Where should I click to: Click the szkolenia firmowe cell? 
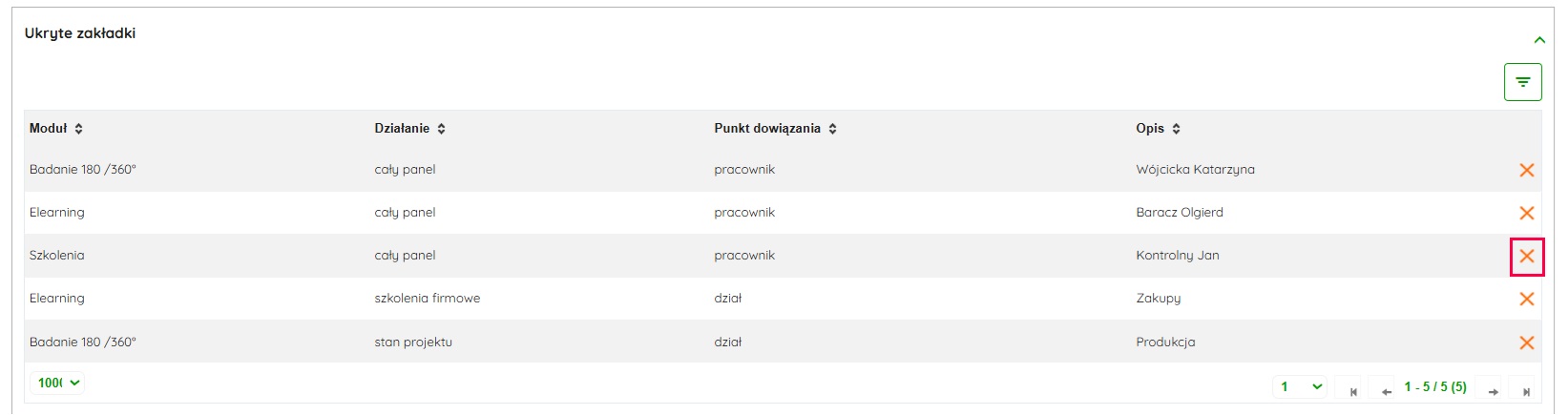(x=427, y=299)
